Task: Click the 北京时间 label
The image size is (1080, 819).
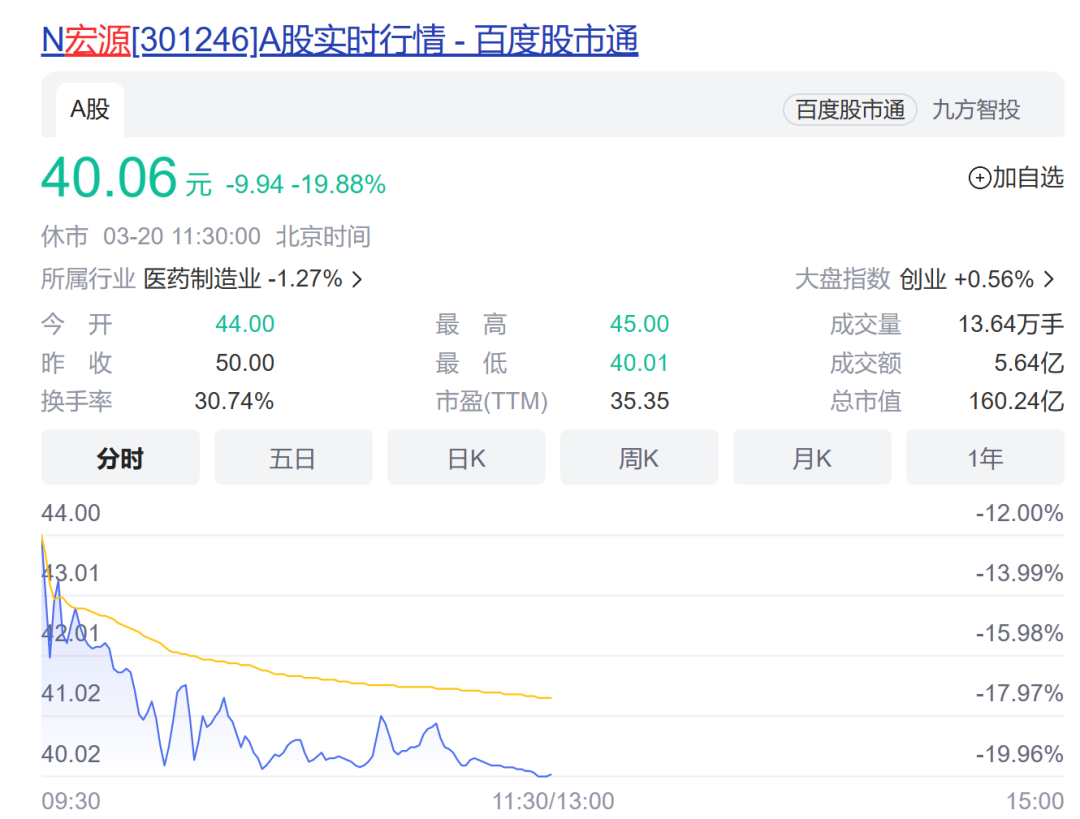Action: [323, 237]
